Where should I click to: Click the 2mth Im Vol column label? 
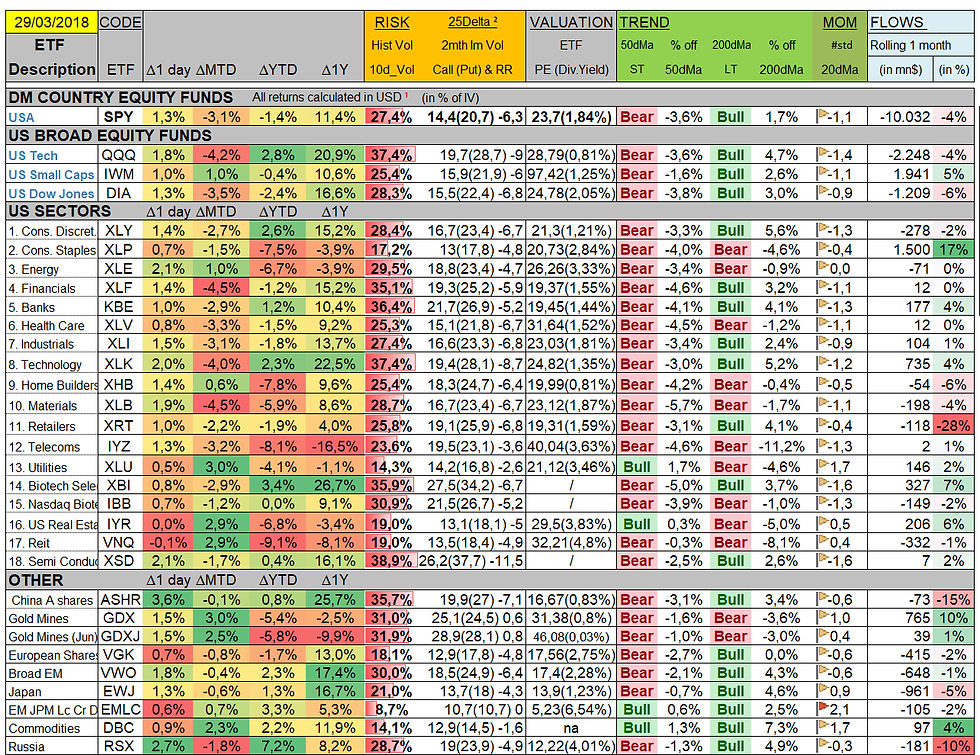(x=472, y=45)
